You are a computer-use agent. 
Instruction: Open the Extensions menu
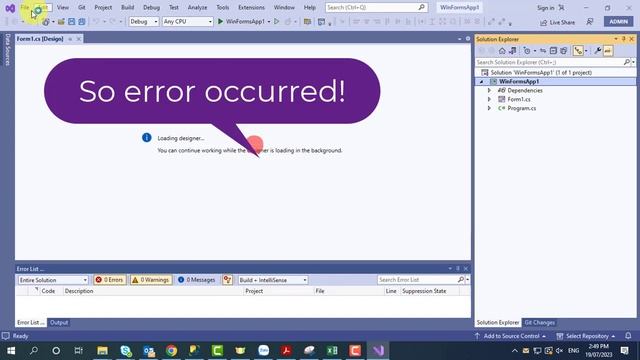coord(251,7)
